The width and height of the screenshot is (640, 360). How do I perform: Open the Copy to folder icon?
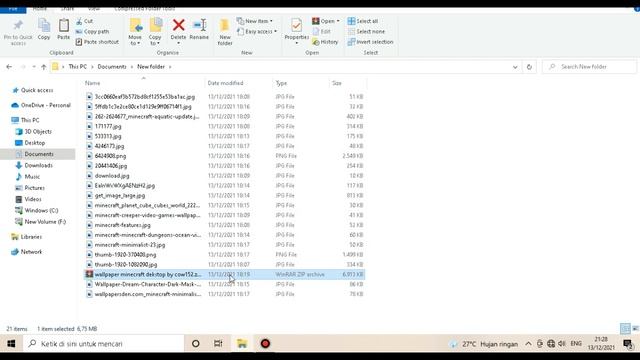click(156, 25)
